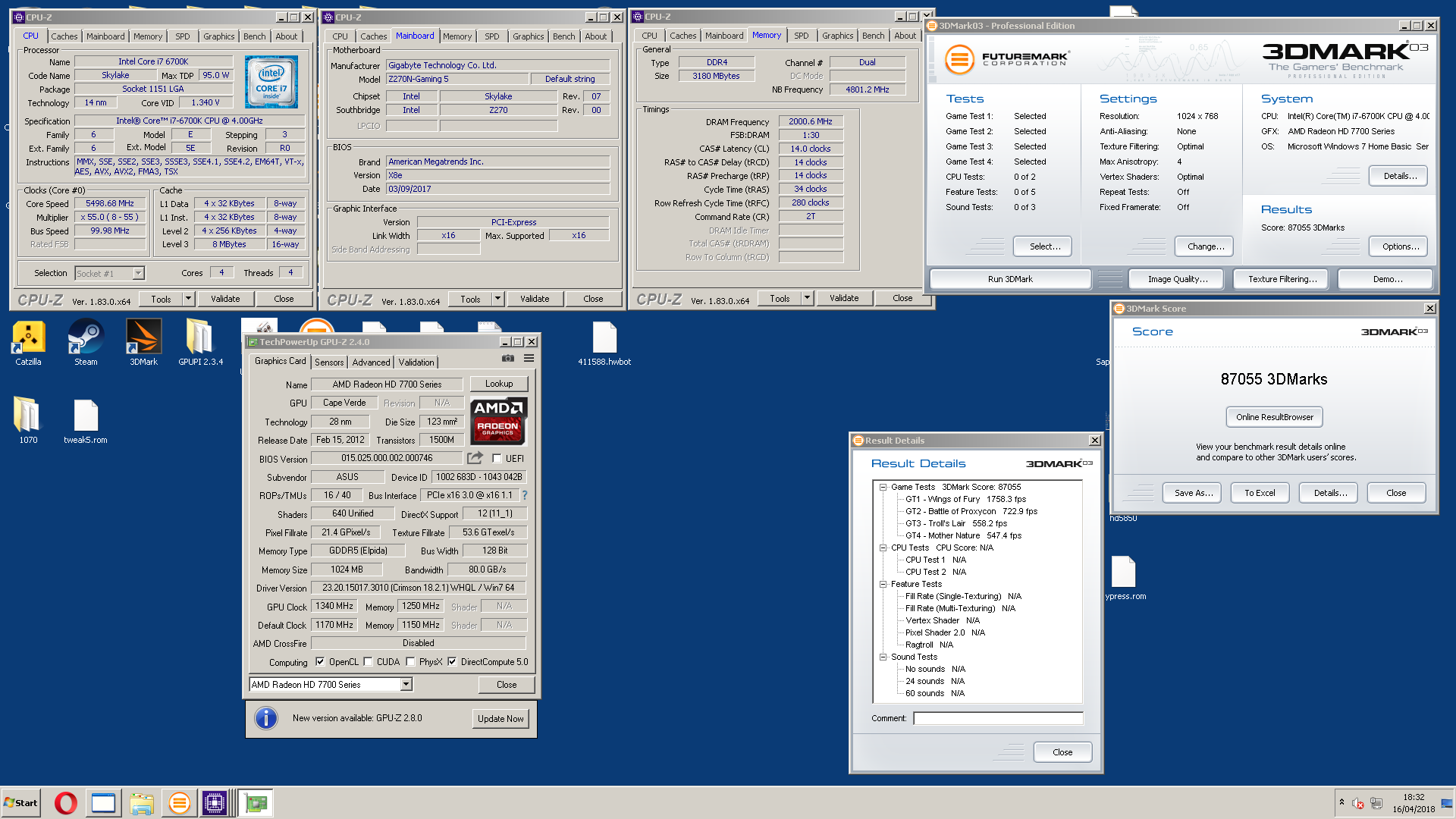The width and height of the screenshot is (1456, 819).
Task: Click the Start button
Action: pyautogui.click(x=20, y=802)
